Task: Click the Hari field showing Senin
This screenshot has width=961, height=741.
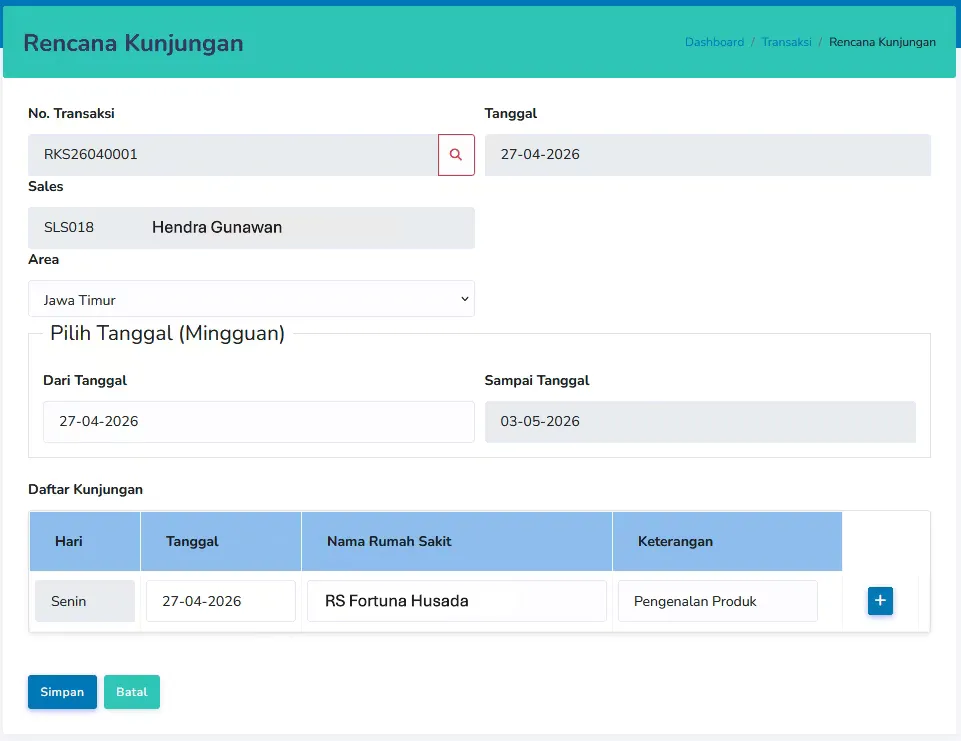Action: [85, 601]
